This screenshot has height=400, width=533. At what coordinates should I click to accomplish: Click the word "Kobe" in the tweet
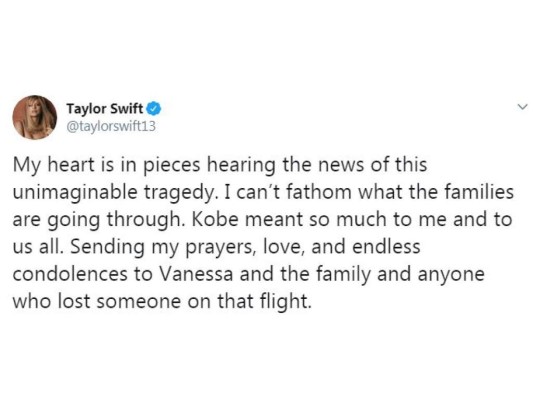point(215,220)
